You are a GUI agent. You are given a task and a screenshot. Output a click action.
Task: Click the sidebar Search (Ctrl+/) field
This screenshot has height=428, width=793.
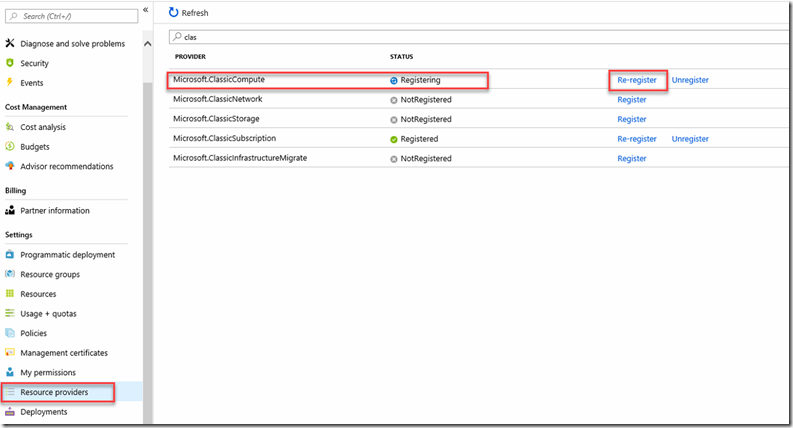(71, 16)
